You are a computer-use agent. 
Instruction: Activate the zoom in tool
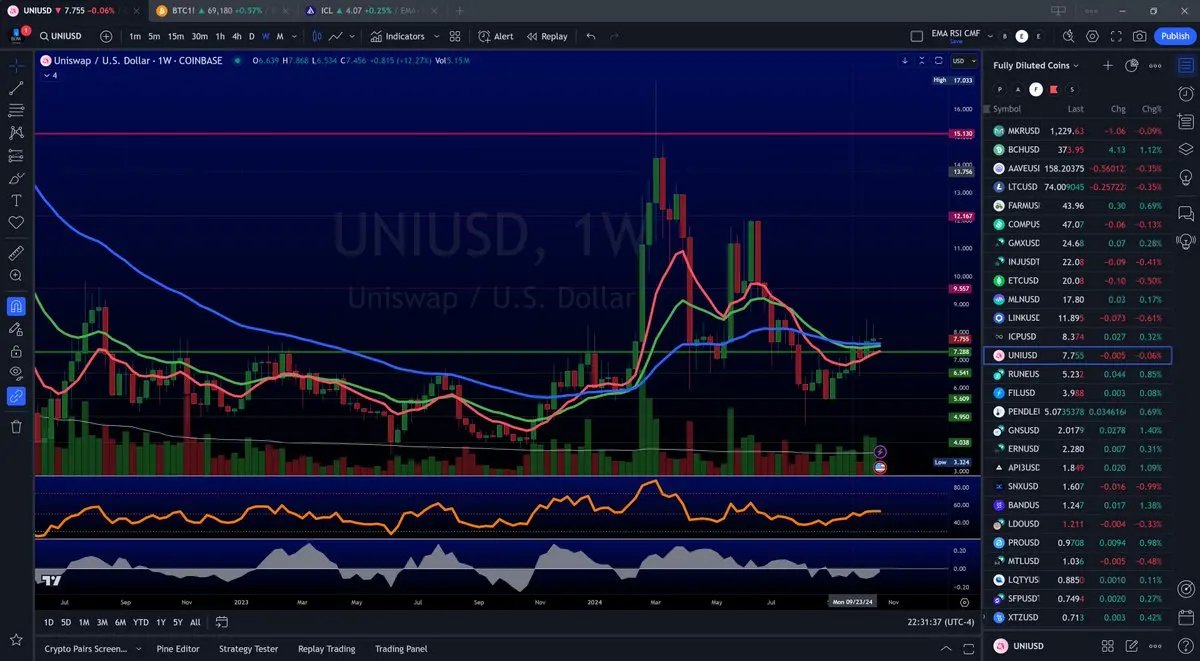pos(16,275)
